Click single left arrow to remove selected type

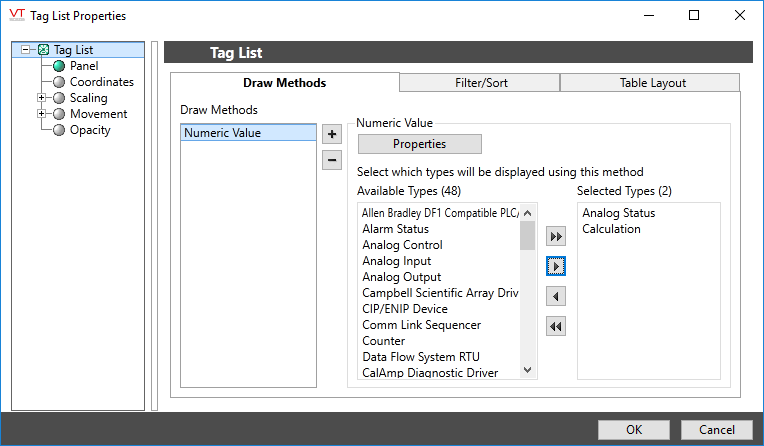(x=557, y=296)
